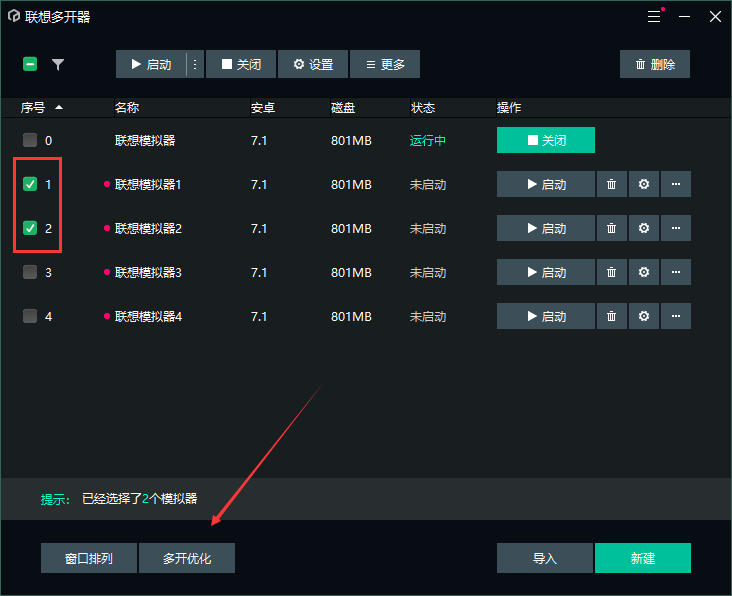Viewport: 732px width, 596px height.
Task: Click the toolbar 启动 button
Action: pyautogui.click(x=151, y=64)
